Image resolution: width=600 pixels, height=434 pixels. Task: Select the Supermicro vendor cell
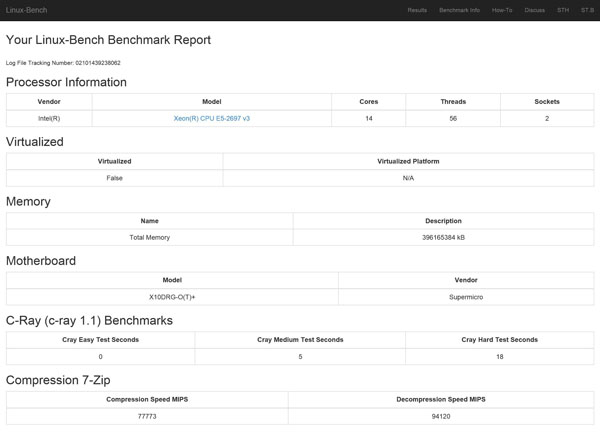pos(466,297)
